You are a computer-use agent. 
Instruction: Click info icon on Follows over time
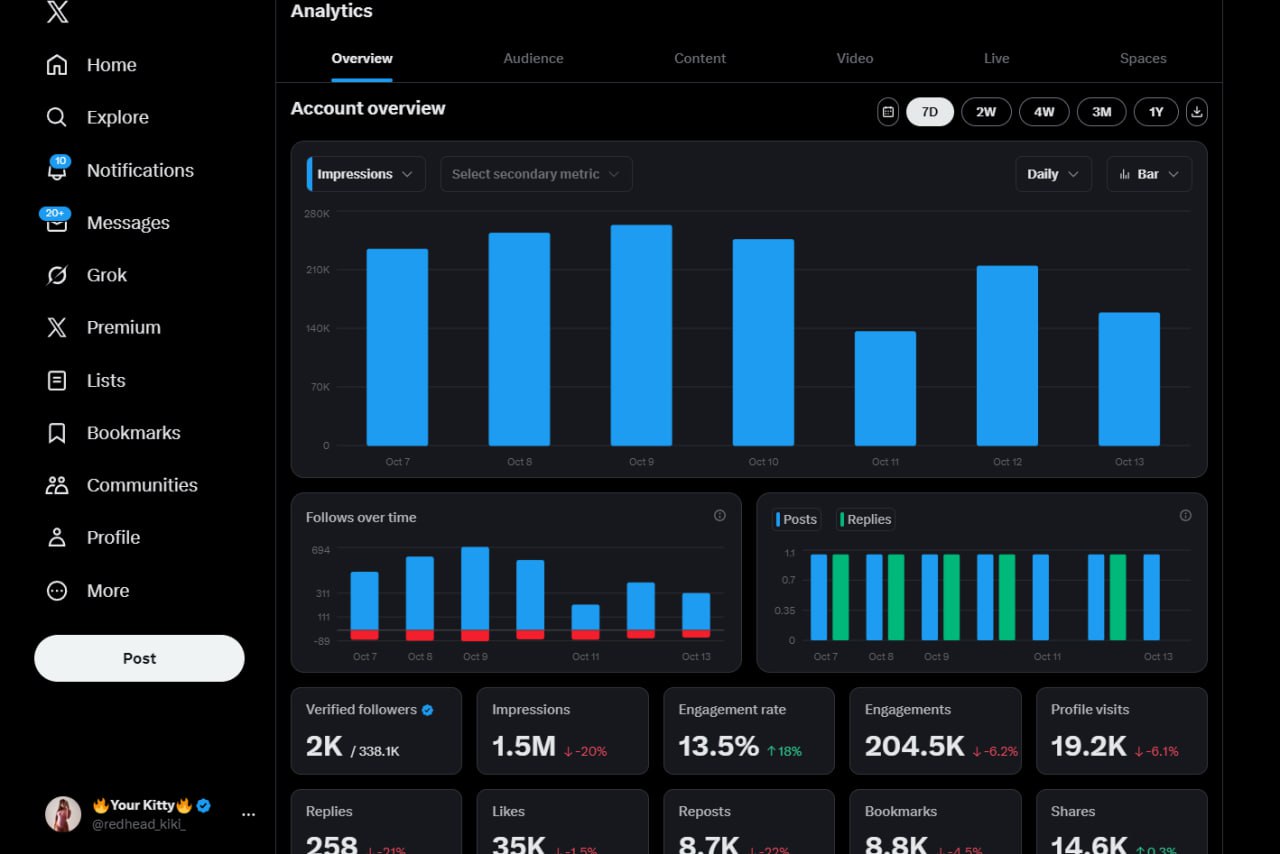720,516
